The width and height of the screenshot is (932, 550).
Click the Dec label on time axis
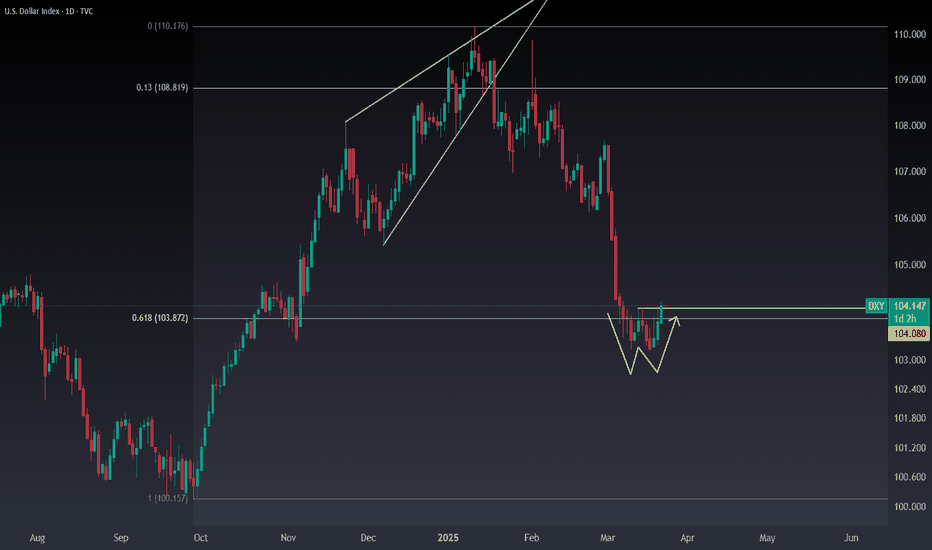coord(368,538)
